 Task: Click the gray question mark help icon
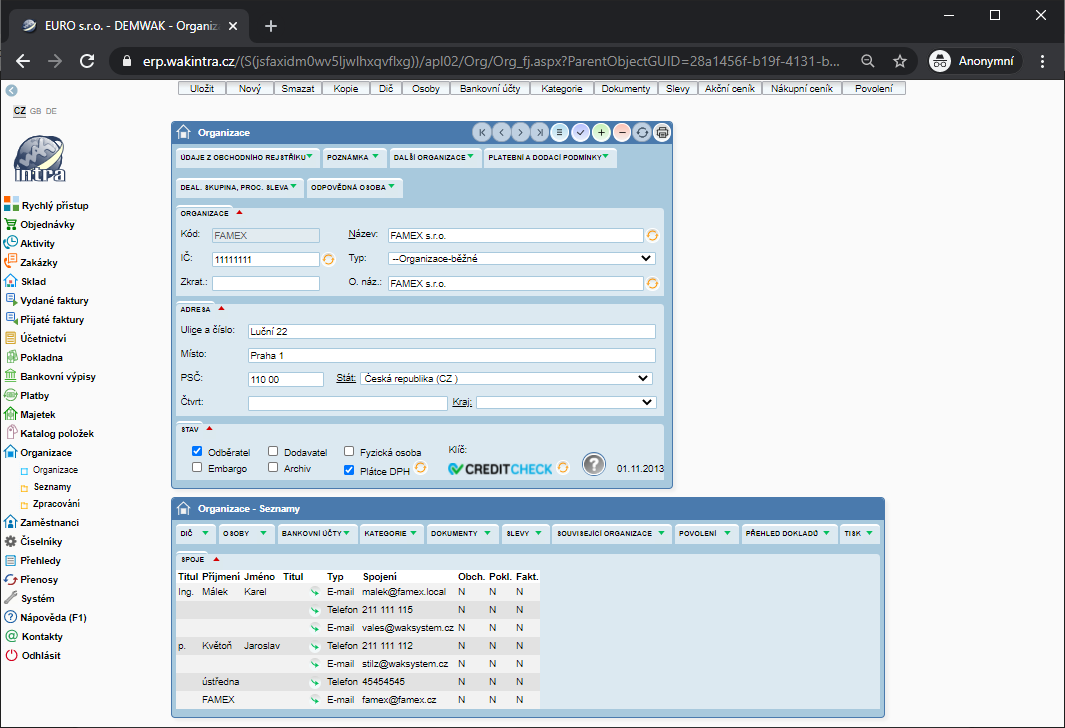click(595, 465)
